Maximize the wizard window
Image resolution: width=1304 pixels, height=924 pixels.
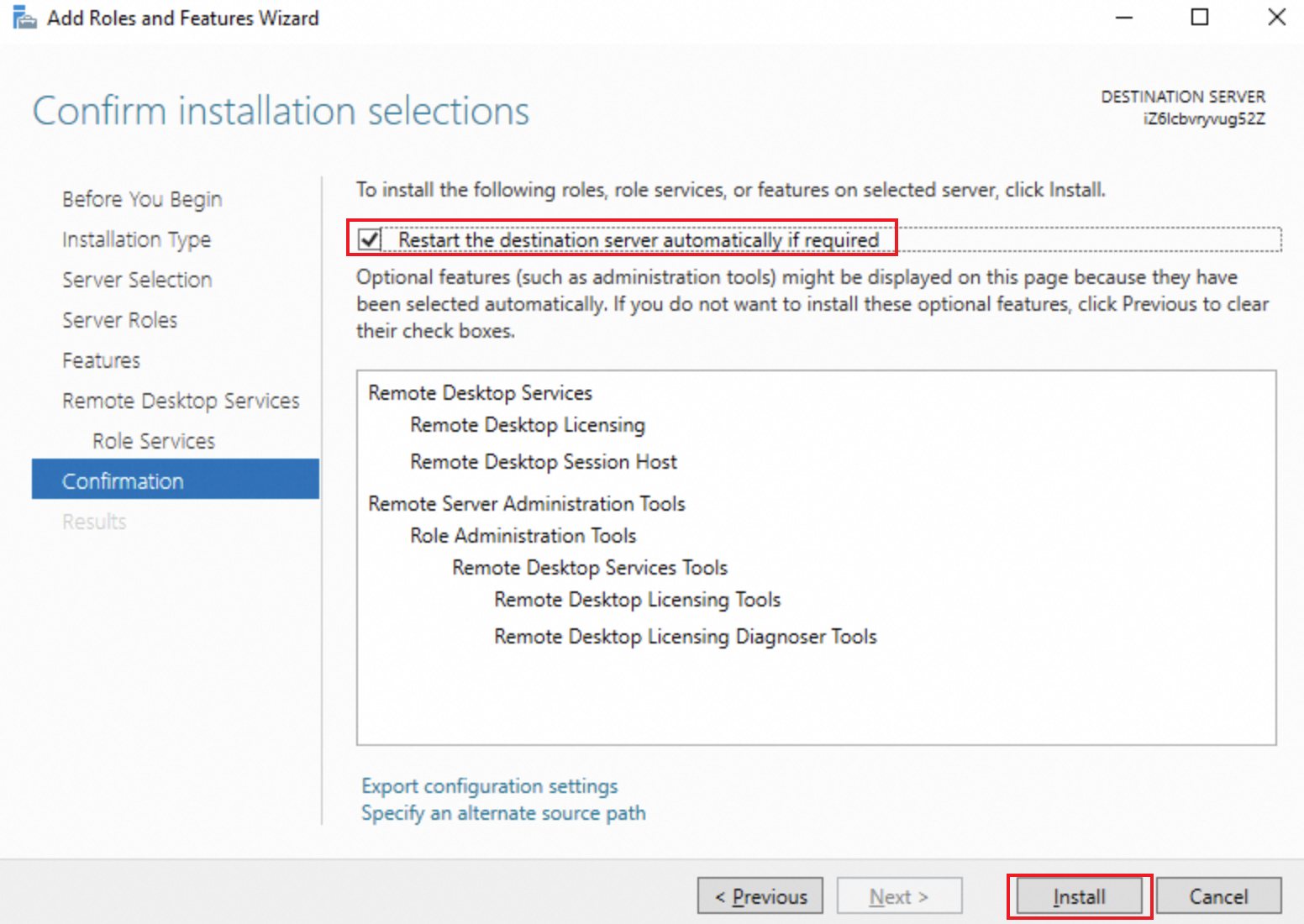(1200, 18)
